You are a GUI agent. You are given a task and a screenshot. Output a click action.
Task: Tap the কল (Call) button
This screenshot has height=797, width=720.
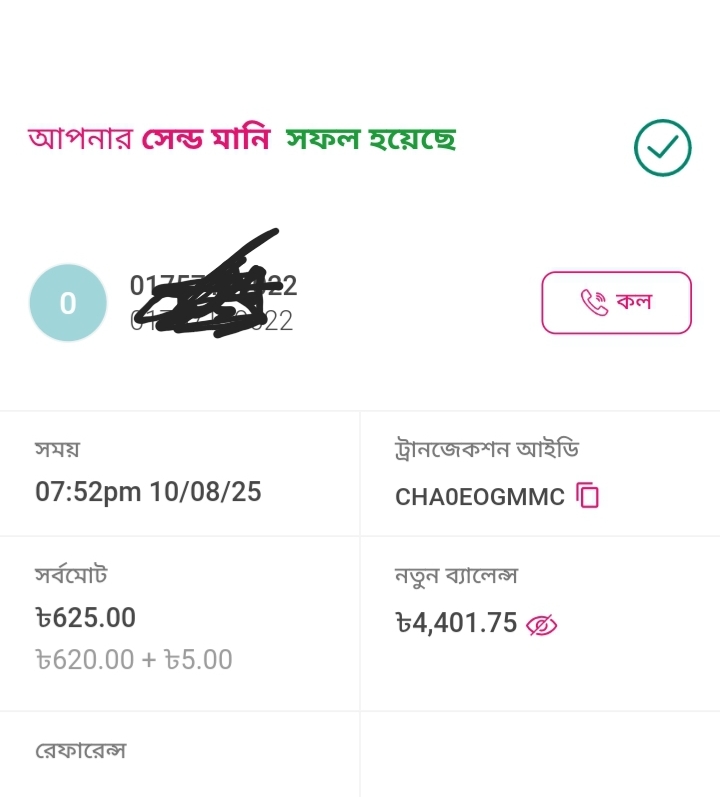coord(616,302)
